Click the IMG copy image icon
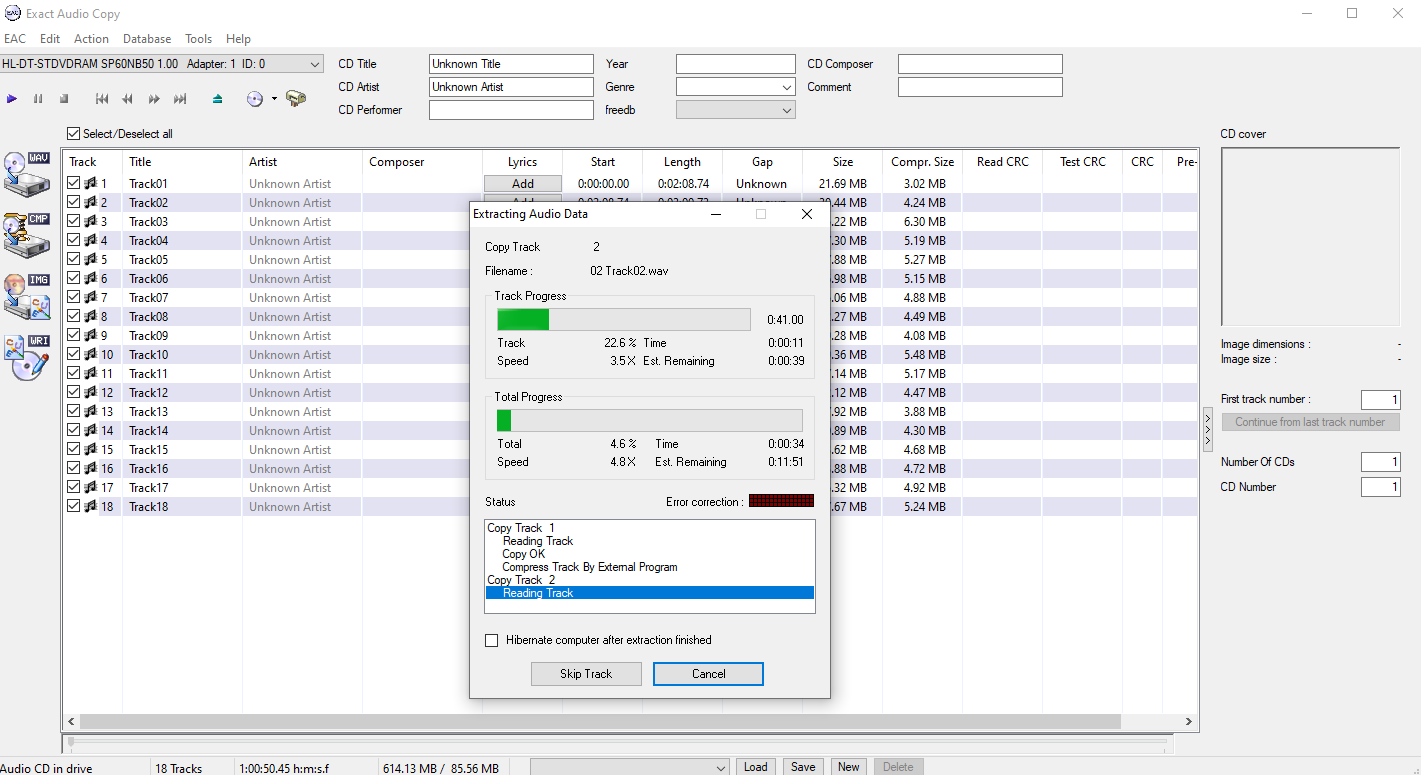 27,298
